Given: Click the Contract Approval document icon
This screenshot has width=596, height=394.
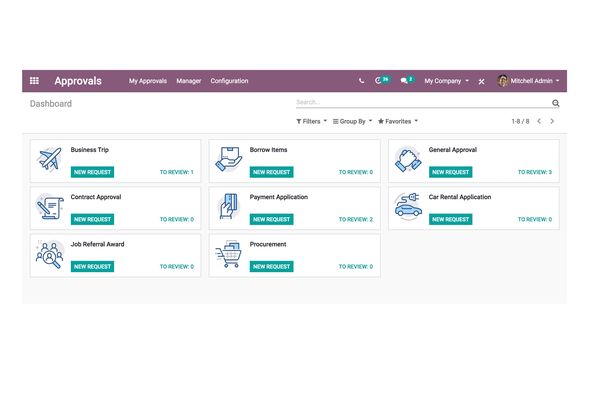Looking at the screenshot, I should [x=49, y=206].
